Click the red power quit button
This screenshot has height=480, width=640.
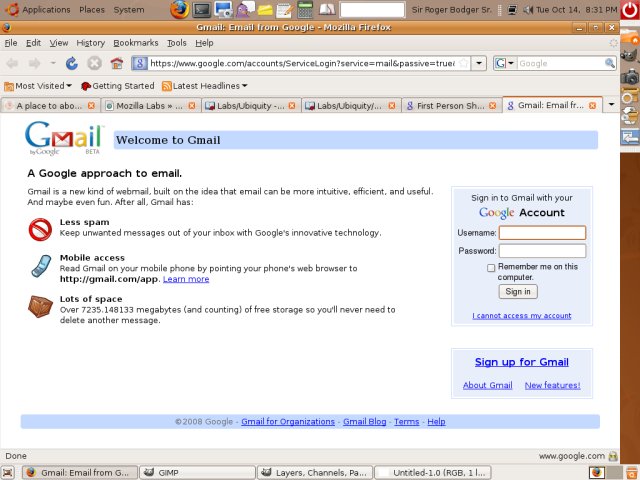[x=630, y=10]
